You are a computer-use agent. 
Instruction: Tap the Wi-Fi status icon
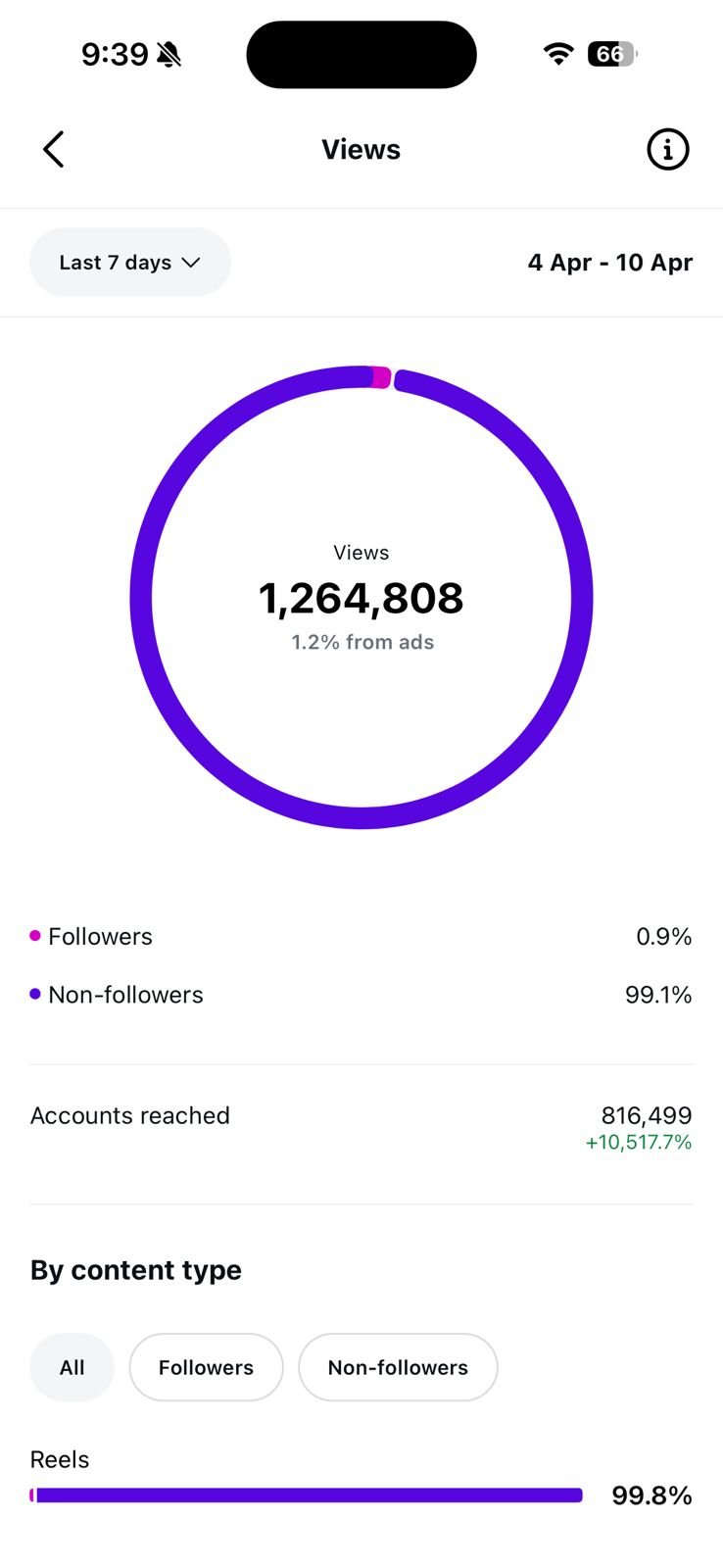coord(558,54)
